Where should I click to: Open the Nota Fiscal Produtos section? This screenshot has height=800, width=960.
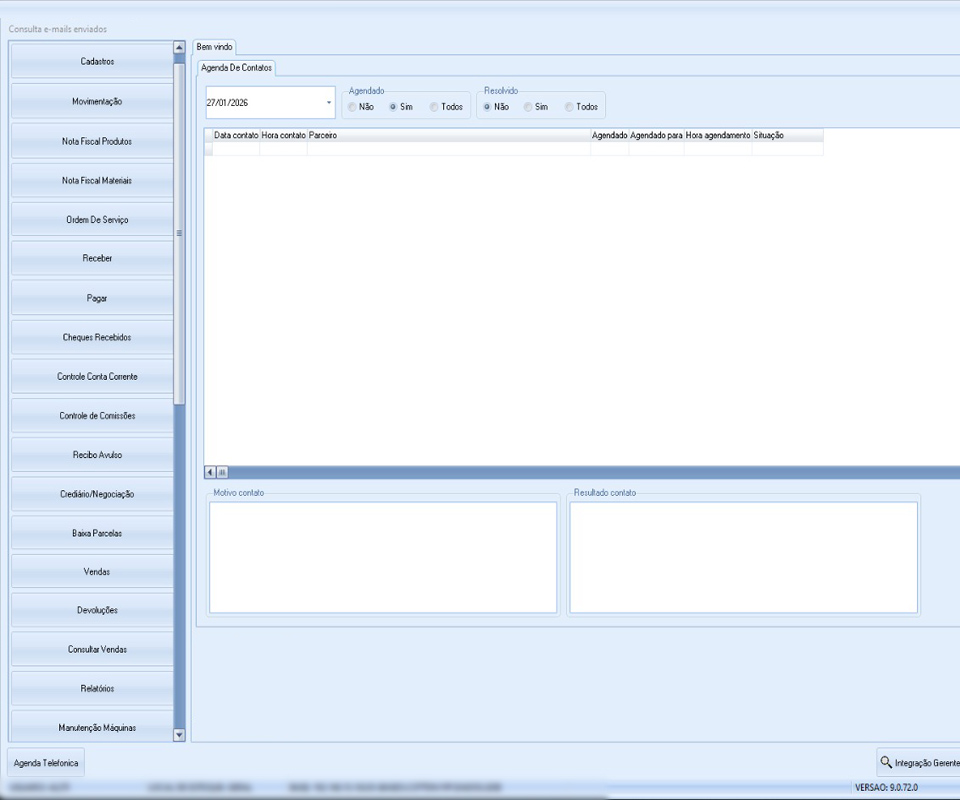(x=97, y=141)
